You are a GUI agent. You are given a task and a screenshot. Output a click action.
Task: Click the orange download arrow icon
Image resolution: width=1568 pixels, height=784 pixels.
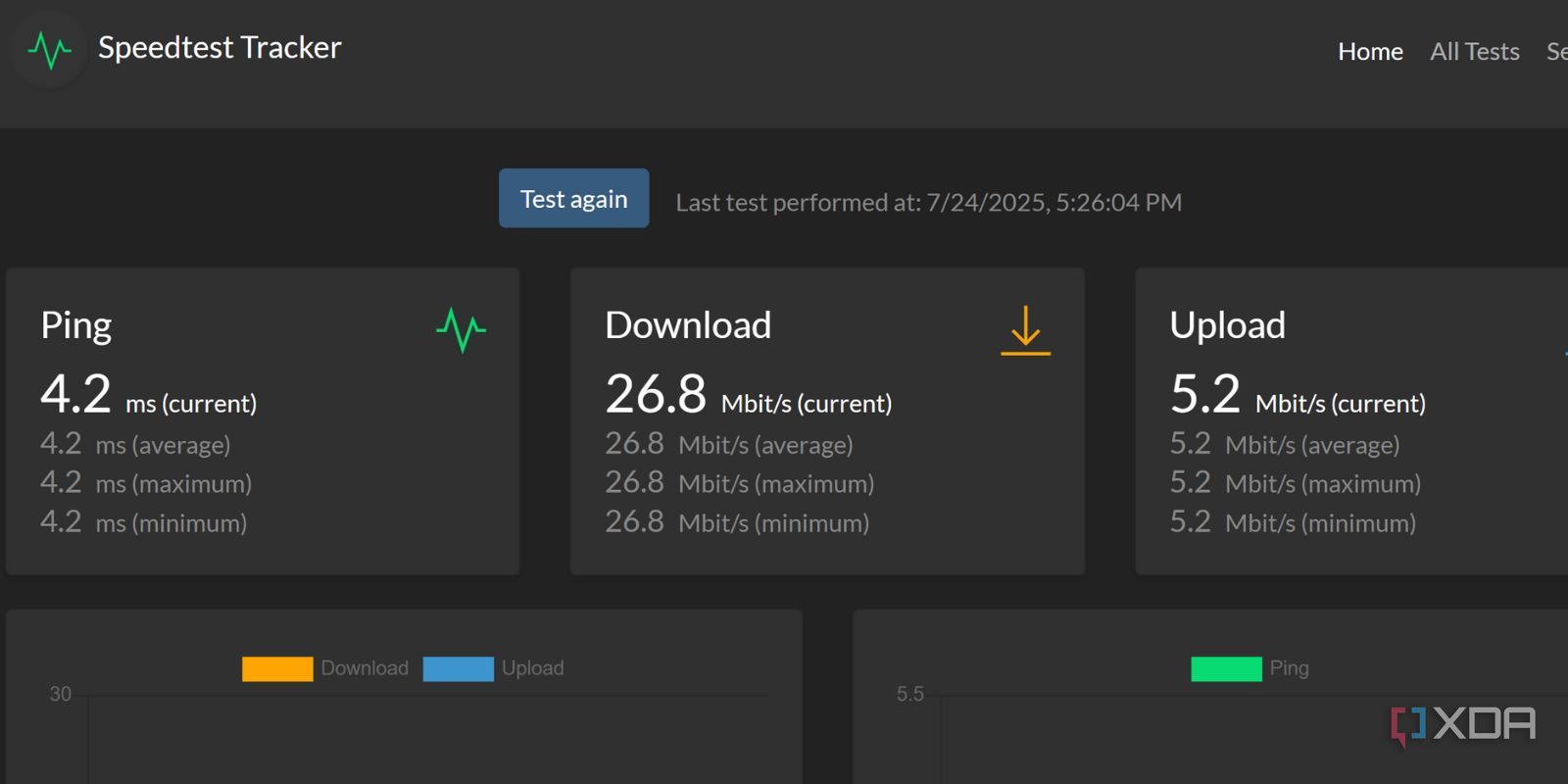[x=1025, y=329]
